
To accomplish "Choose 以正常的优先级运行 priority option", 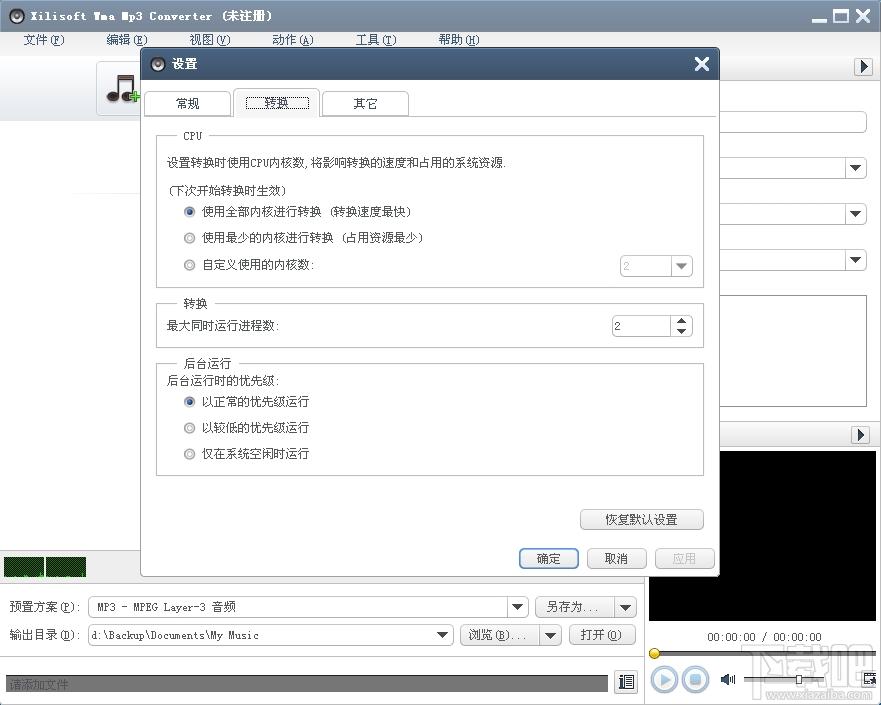I will tap(189, 402).
